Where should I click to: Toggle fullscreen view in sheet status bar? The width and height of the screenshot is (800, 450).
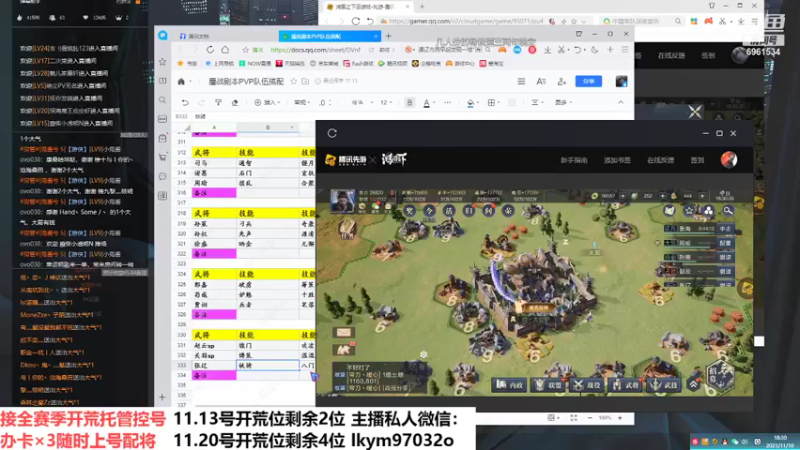[x=574, y=418]
